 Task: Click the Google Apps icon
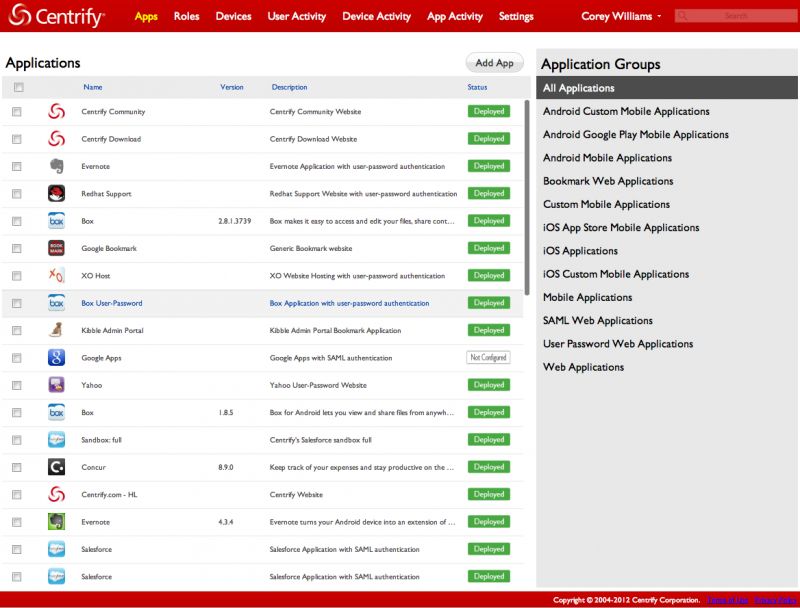tap(57, 357)
